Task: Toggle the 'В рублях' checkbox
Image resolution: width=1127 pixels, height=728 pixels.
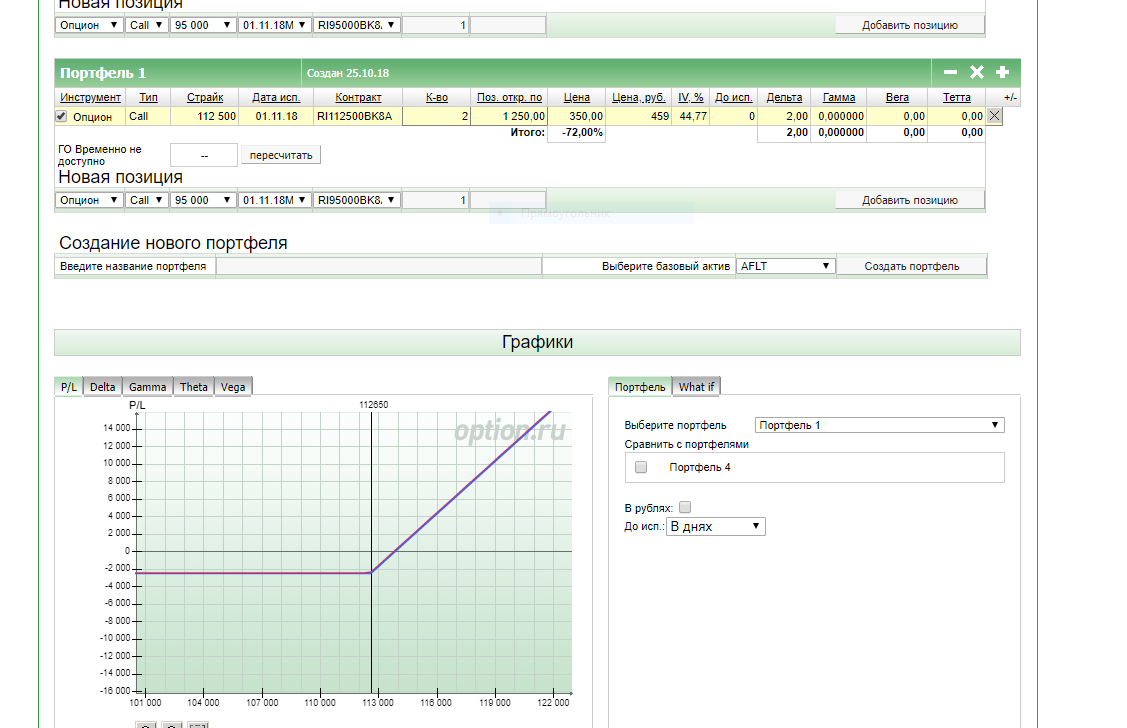Action: pyautogui.click(x=685, y=508)
